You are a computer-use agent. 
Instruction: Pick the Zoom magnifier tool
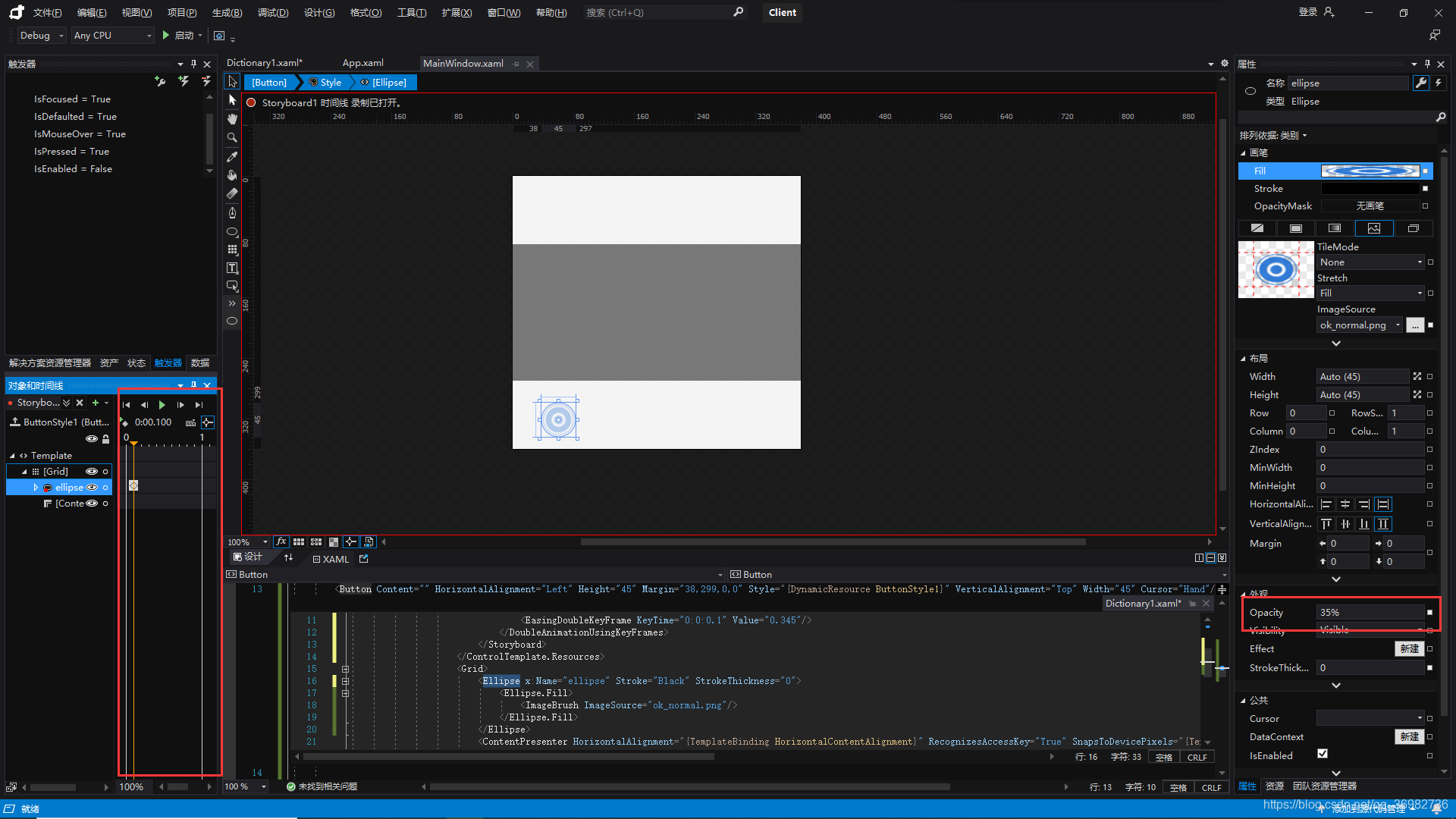232,137
